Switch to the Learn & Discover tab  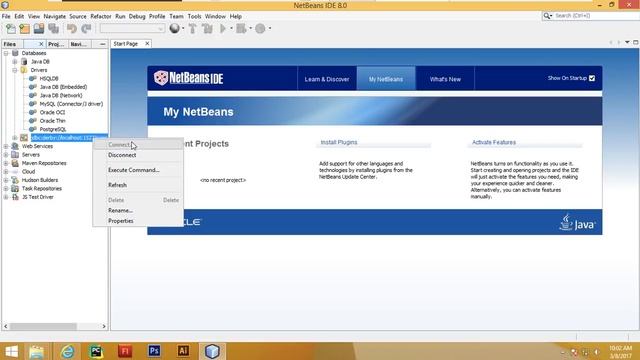point(327,79)
